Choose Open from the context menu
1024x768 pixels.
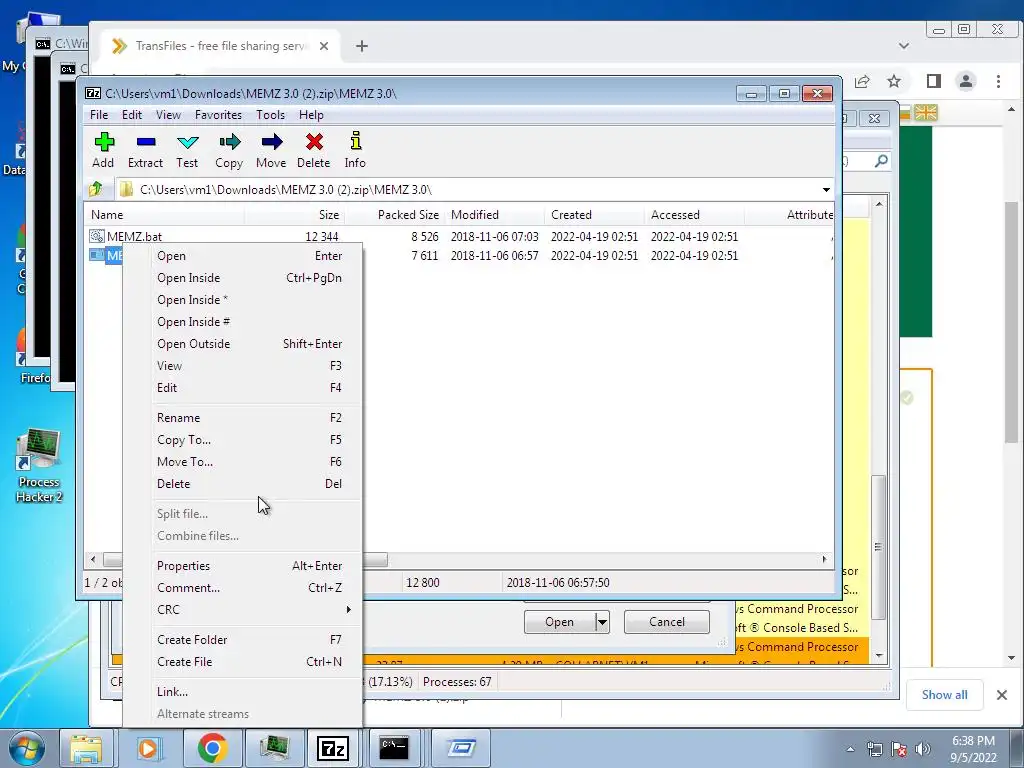click(243, 256)
